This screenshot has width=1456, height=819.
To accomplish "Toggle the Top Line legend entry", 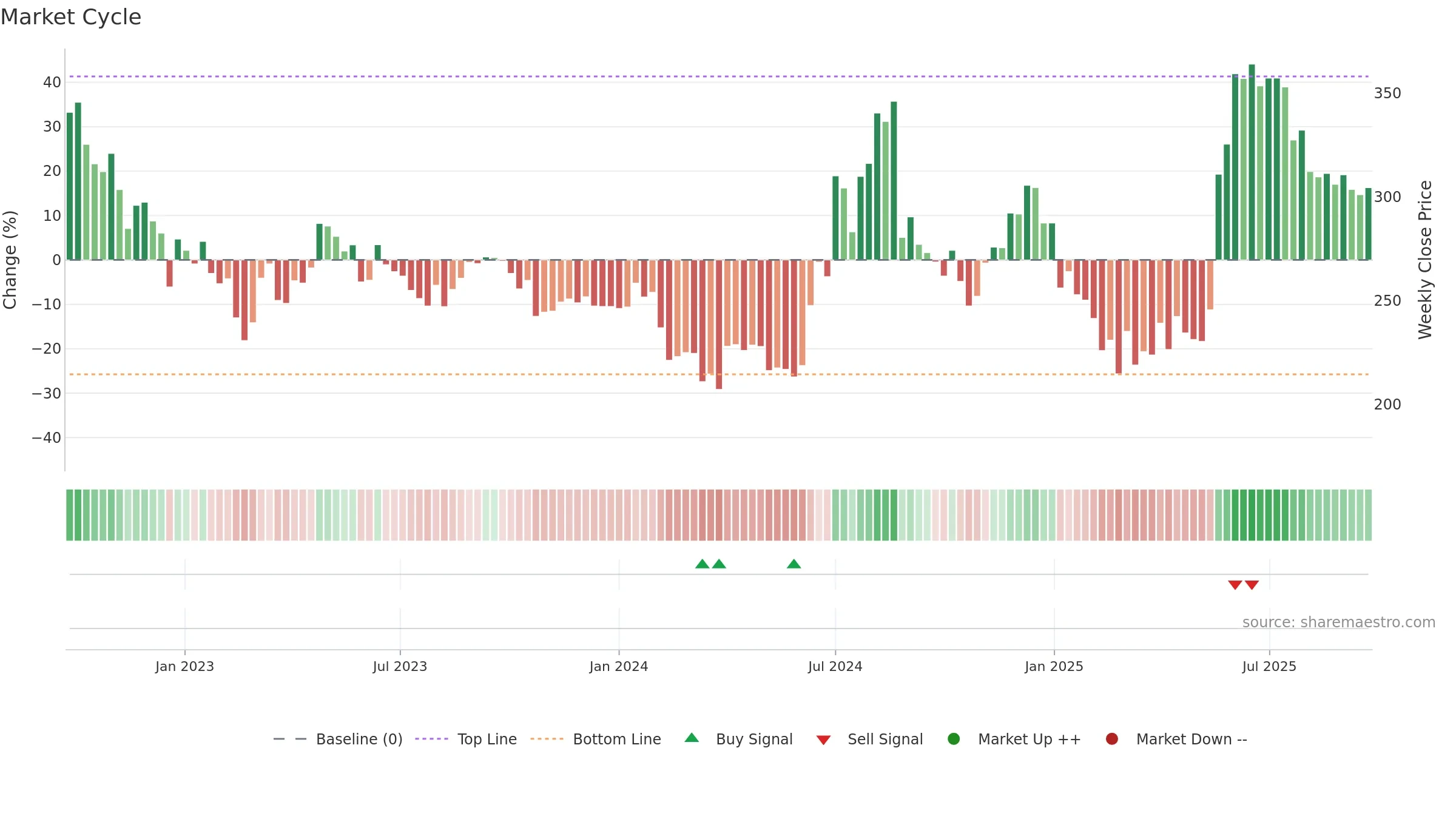I will 466,739.
